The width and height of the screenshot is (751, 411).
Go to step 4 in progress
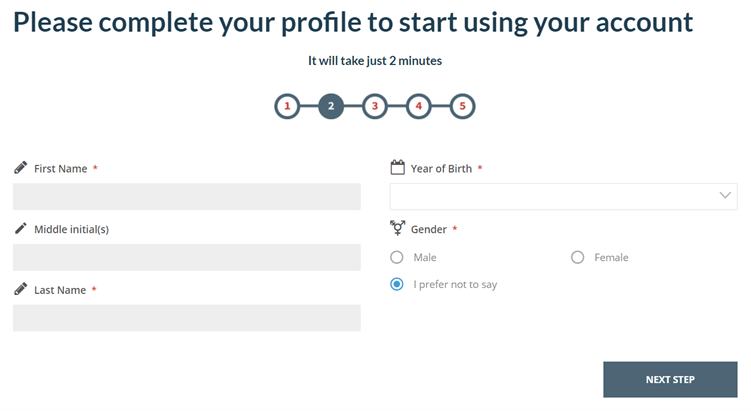[x=418, y=106]
